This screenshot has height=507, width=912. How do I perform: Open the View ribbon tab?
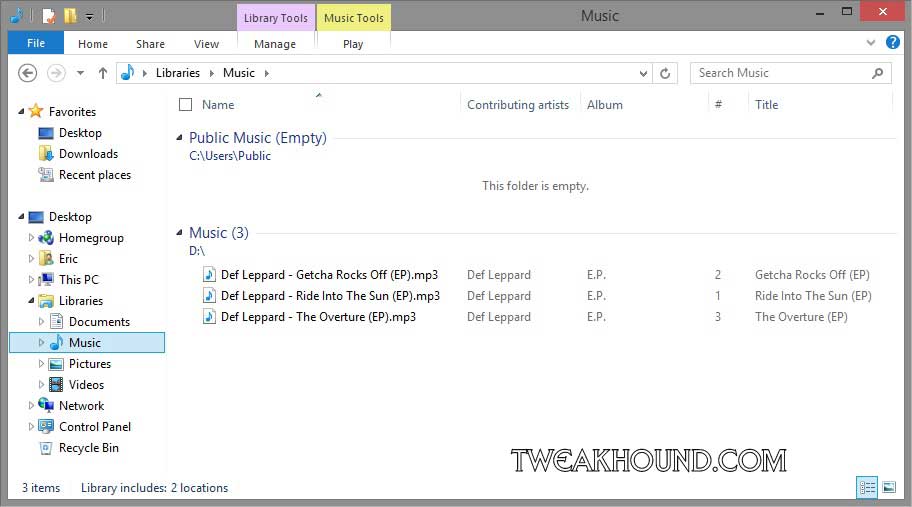(206, 44)
